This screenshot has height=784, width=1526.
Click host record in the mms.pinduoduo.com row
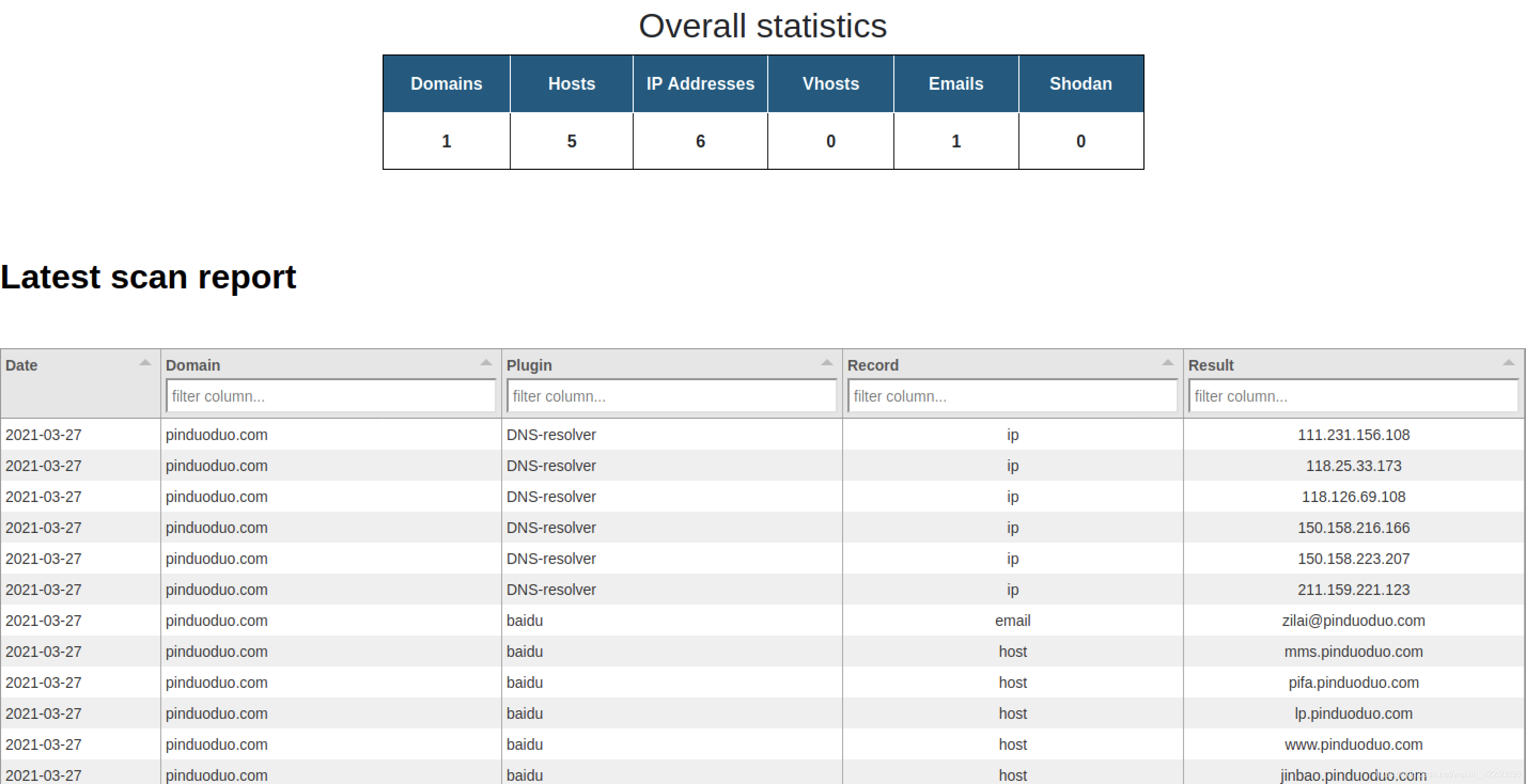tap(1013, 652)
